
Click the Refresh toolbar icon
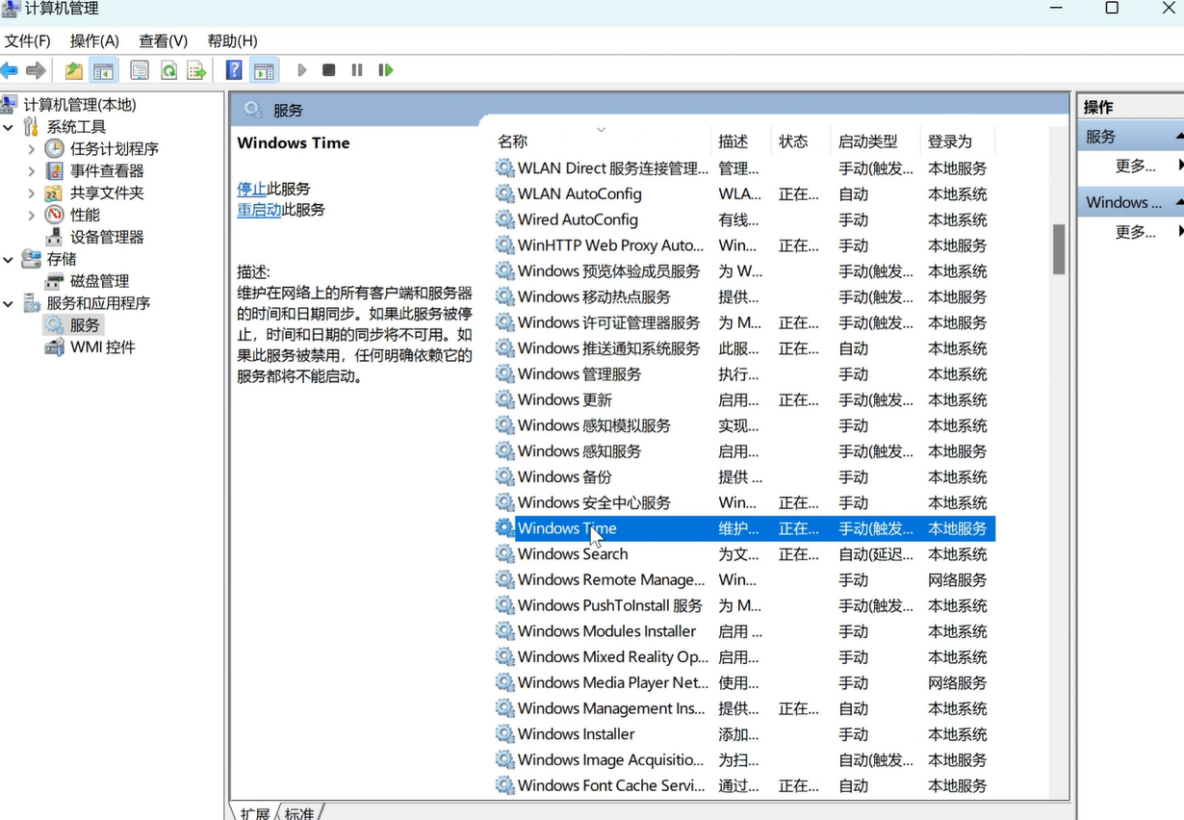(x=168, y=70)
